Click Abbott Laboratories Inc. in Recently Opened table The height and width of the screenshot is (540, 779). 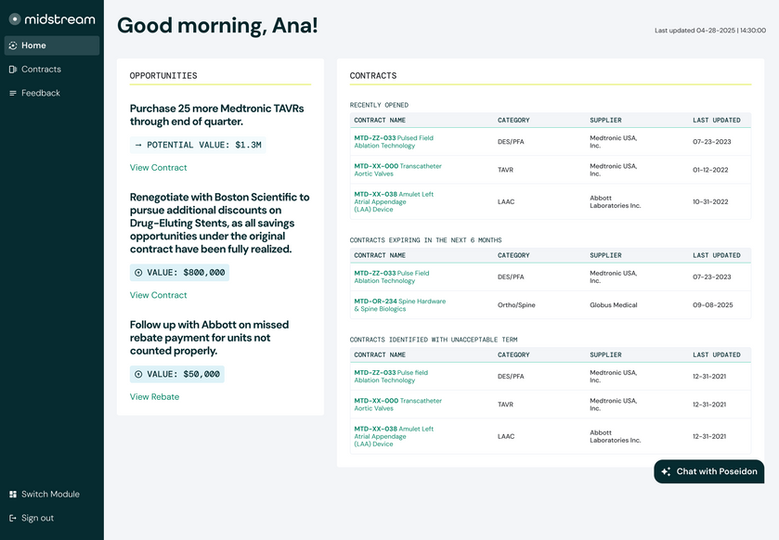point(615,202)
